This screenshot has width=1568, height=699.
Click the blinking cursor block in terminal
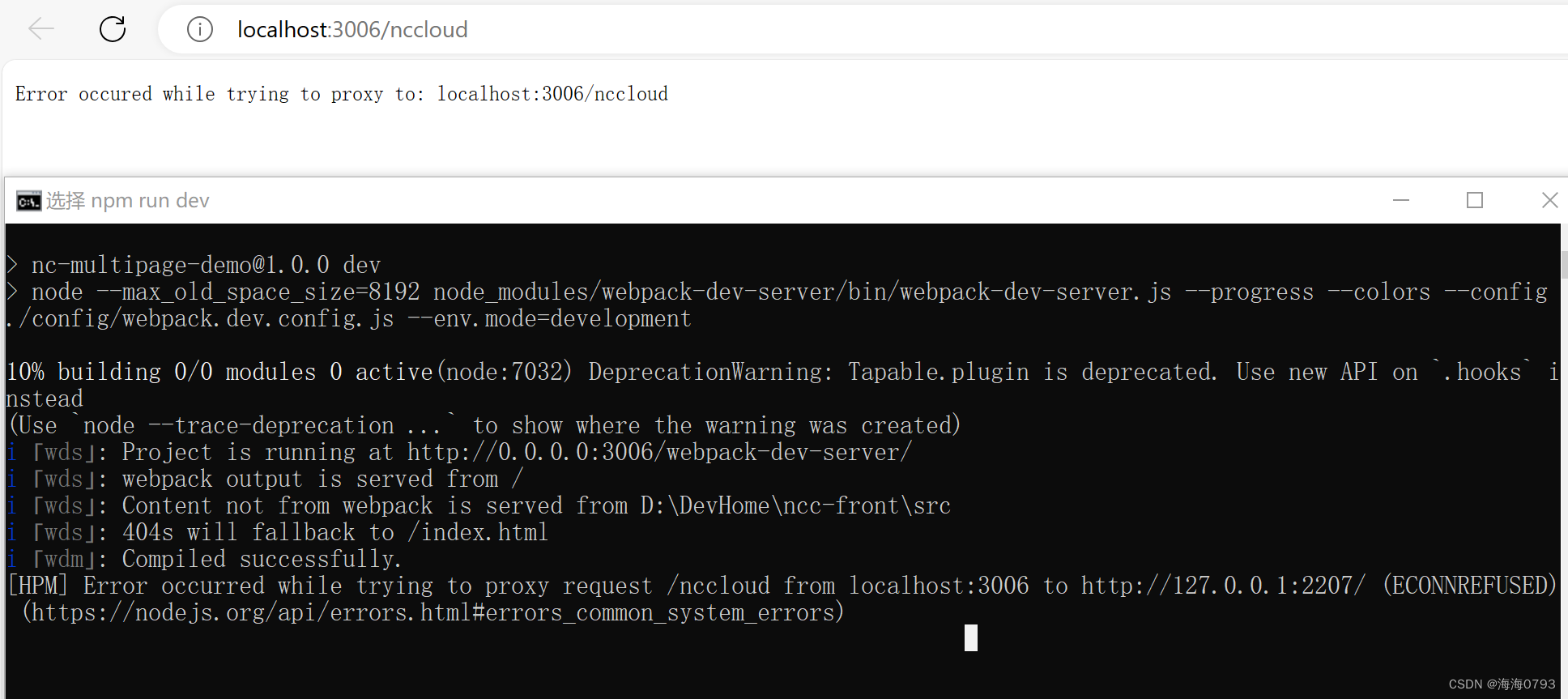click(970, 638)
